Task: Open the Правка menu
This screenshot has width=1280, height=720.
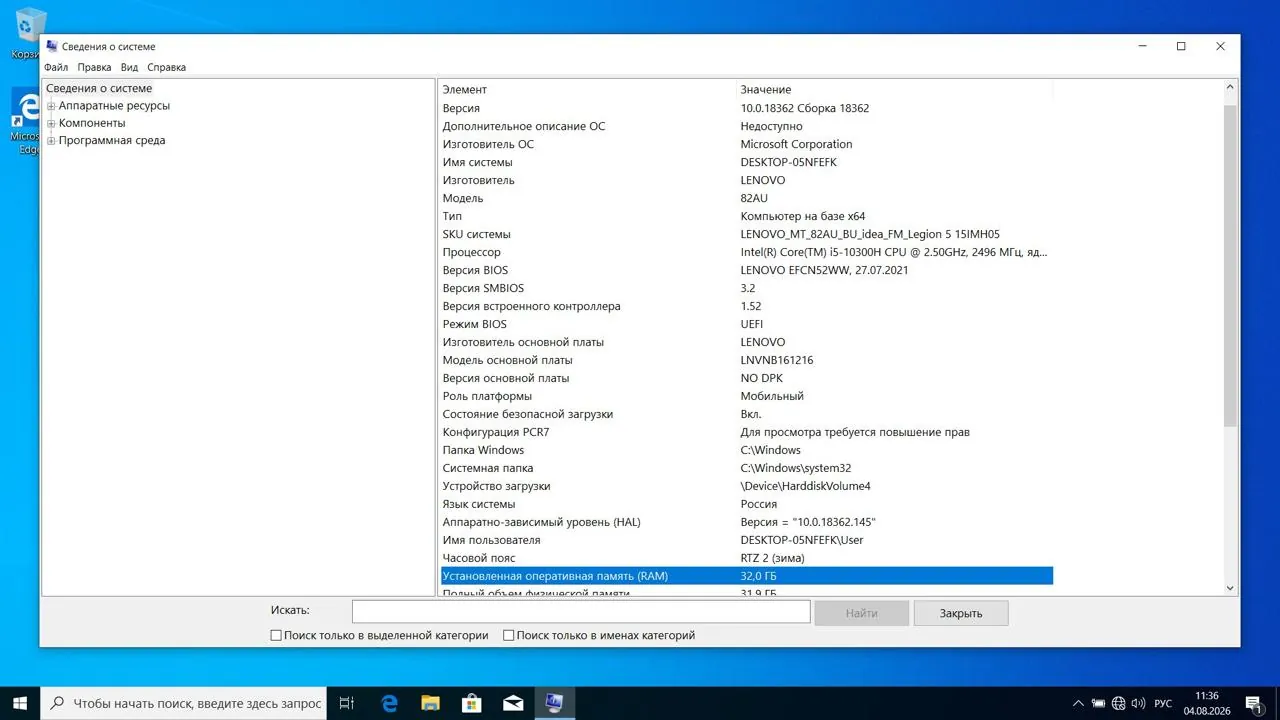Action: point(94,67)
